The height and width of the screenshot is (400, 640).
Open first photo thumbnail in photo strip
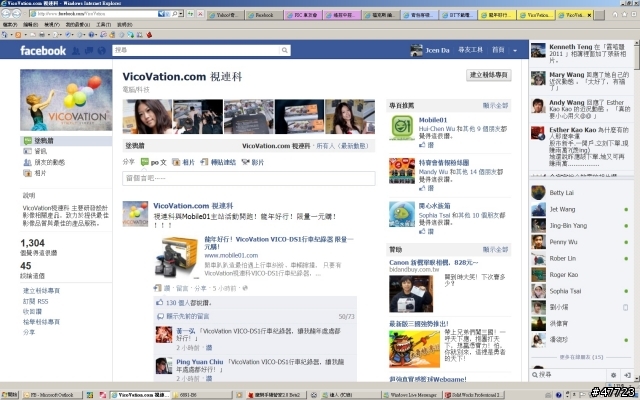click(x=147, y=116)
